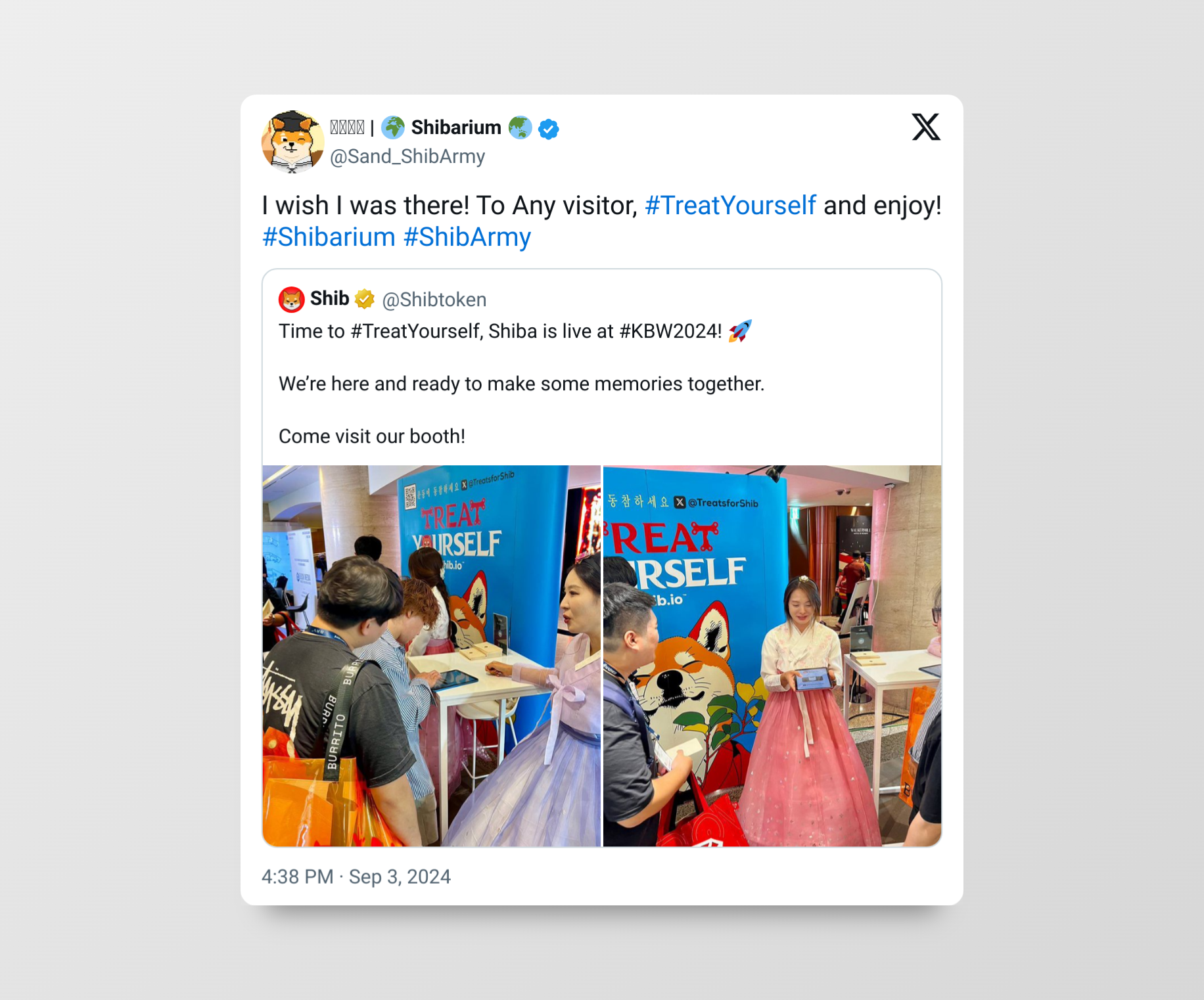Viewport: 1204px width, 1000px height.
Task: Click the Come visit our booth line
Action: pos(372,436)
